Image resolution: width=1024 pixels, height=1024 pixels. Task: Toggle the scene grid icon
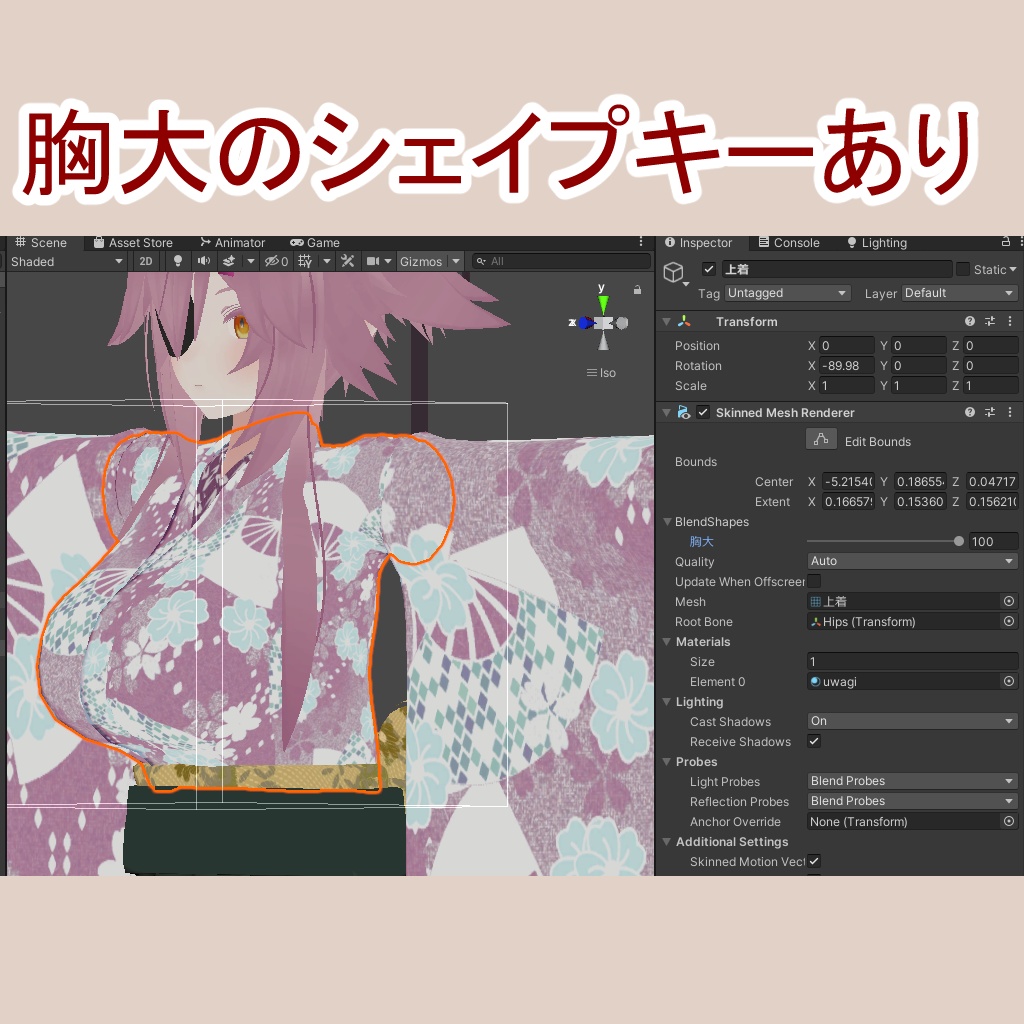305,261
